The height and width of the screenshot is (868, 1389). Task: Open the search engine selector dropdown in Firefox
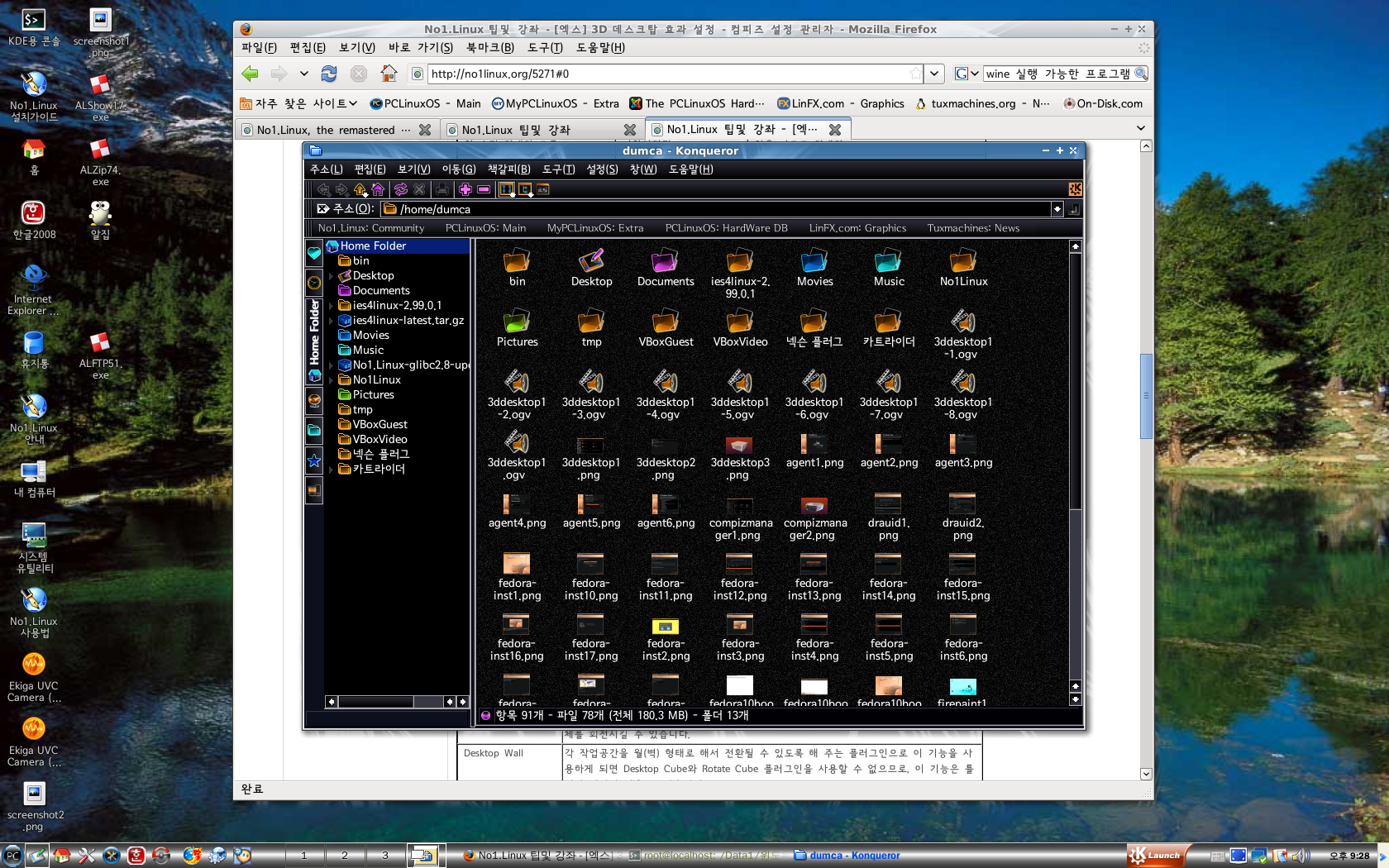pos(967,74)
